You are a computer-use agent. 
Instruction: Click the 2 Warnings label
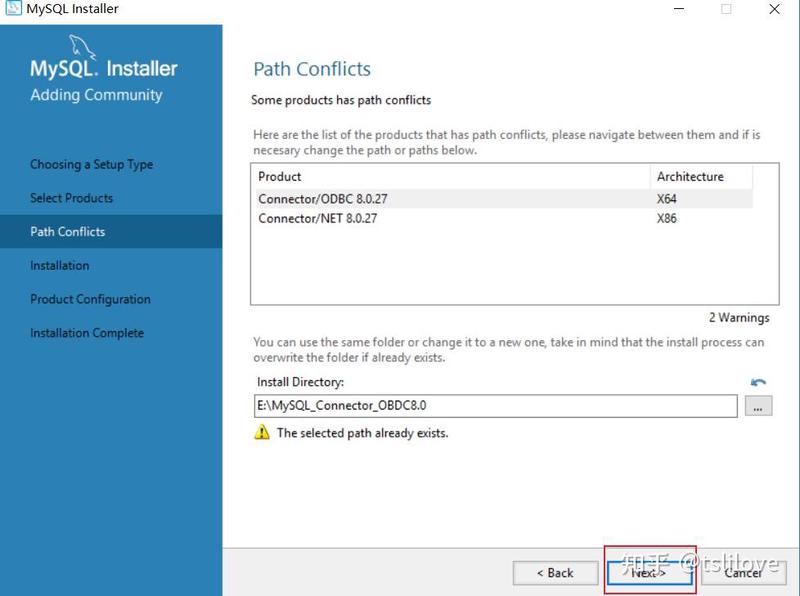pos(739,317)
